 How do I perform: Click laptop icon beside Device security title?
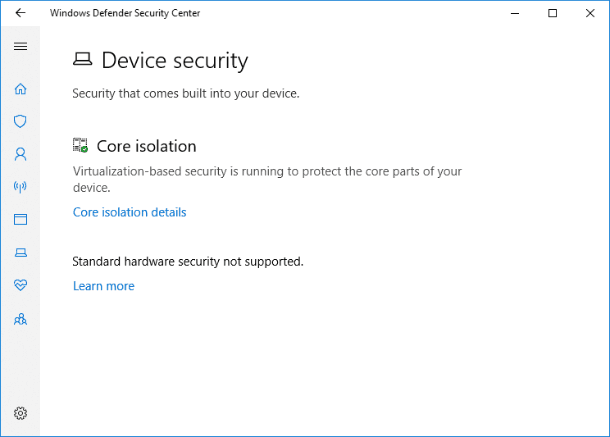[82, 59]
